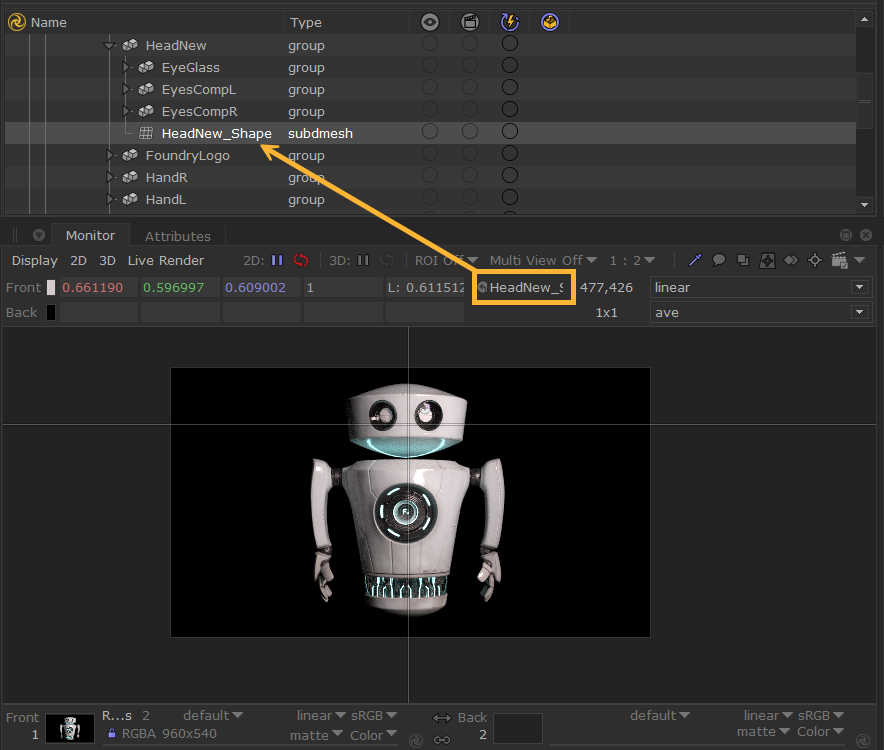The height and width of the screenshot is (750, 884).
Task: Expand the FoundryLogo group
Action: point(110,155)
